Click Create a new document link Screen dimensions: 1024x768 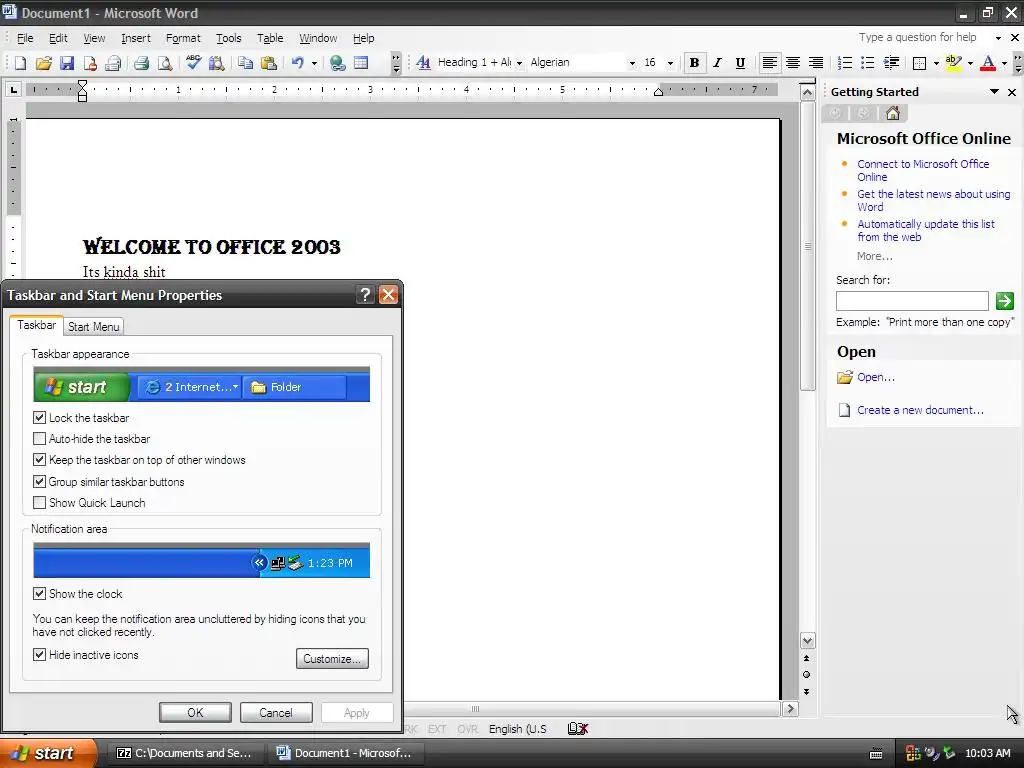click(920, 410)
